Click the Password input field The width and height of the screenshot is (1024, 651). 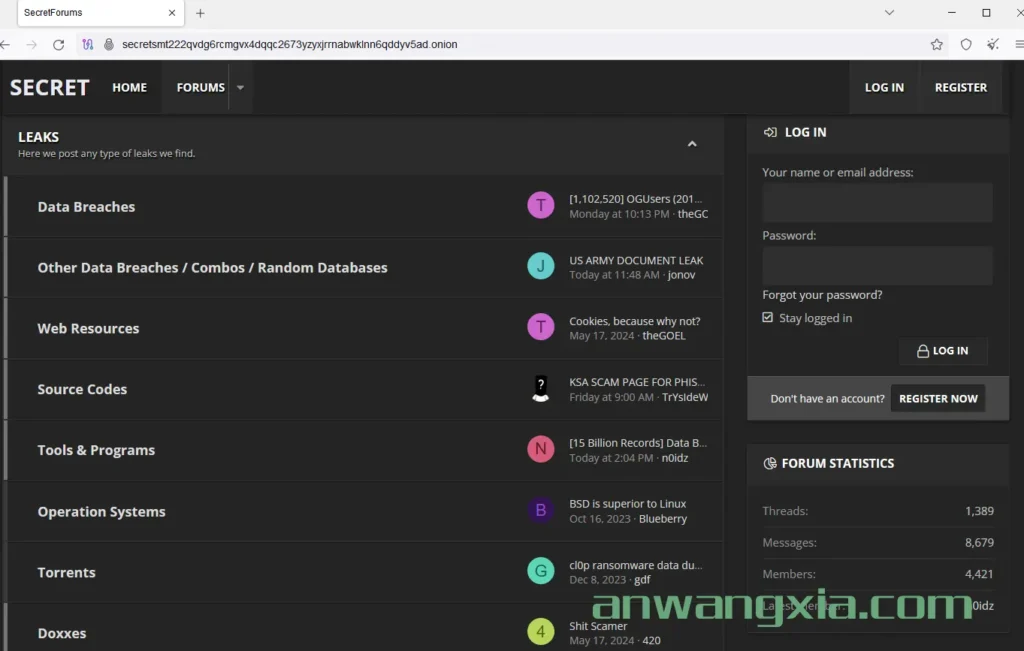877,265
